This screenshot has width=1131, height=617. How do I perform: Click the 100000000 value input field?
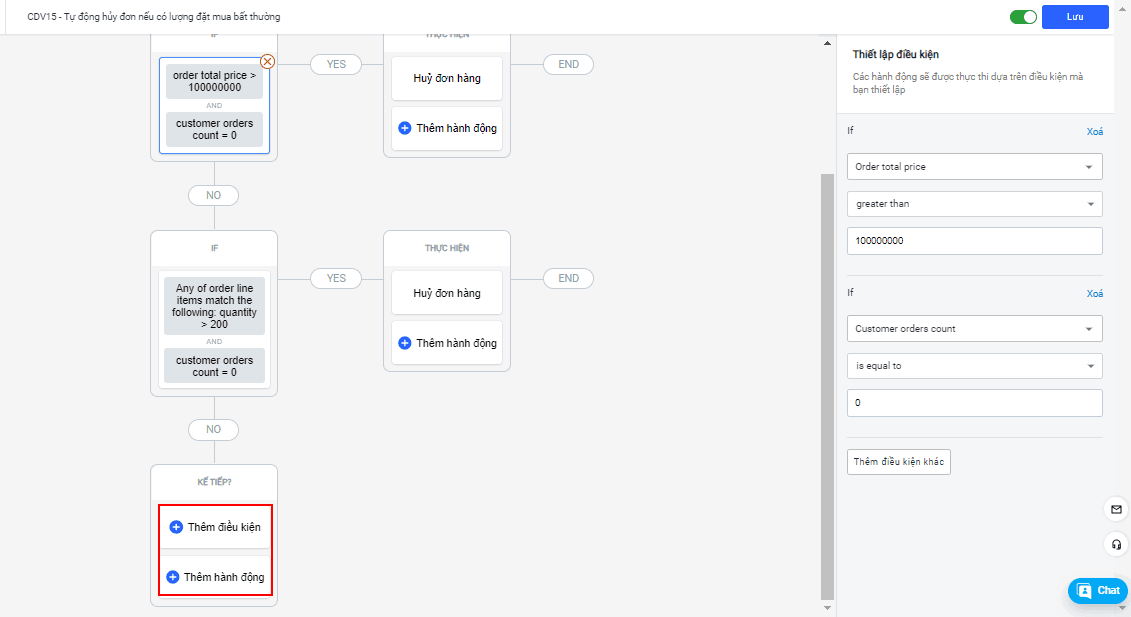click(x=974, y=241)
